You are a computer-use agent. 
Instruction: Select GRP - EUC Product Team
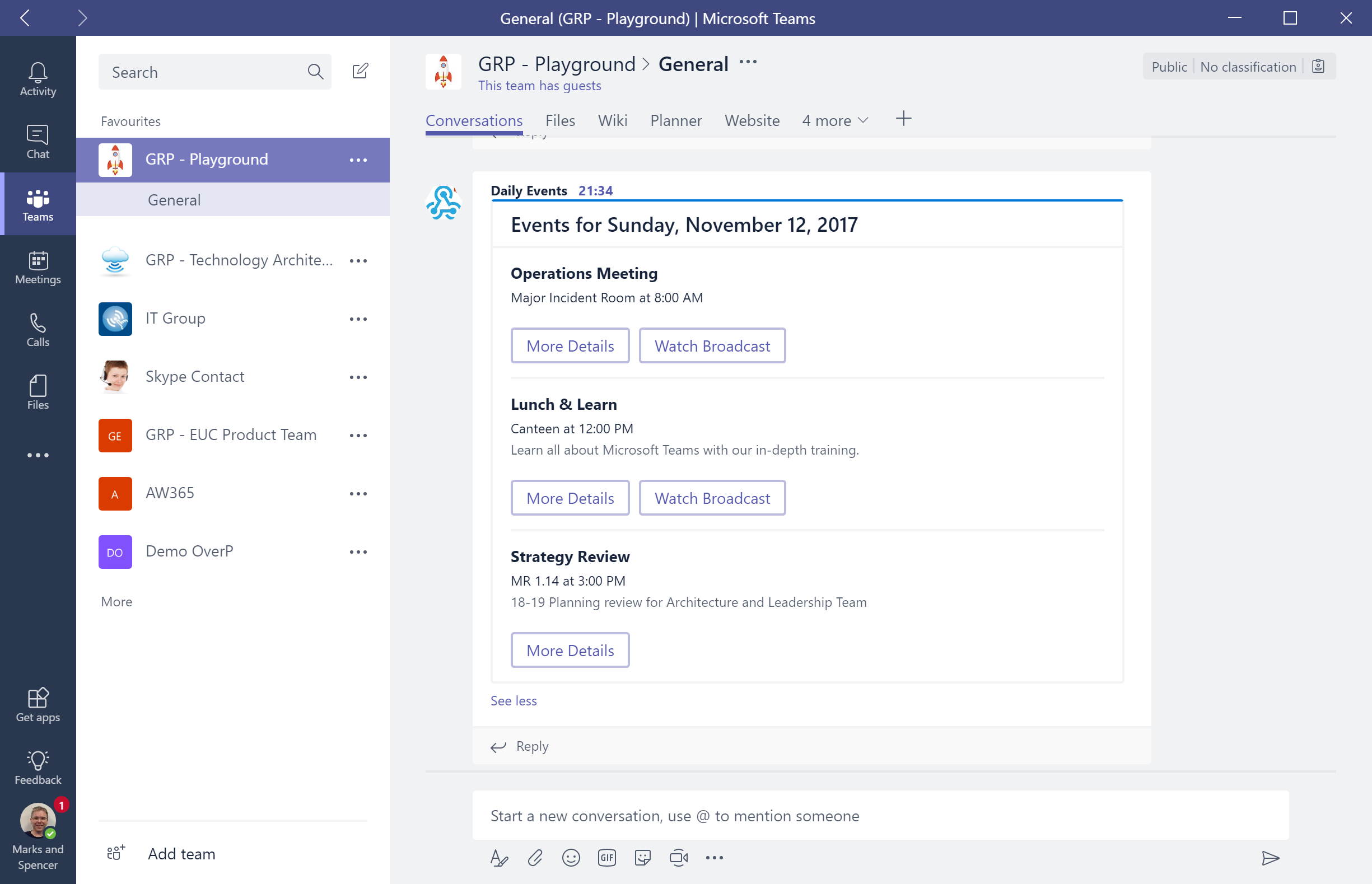(232, 435)
